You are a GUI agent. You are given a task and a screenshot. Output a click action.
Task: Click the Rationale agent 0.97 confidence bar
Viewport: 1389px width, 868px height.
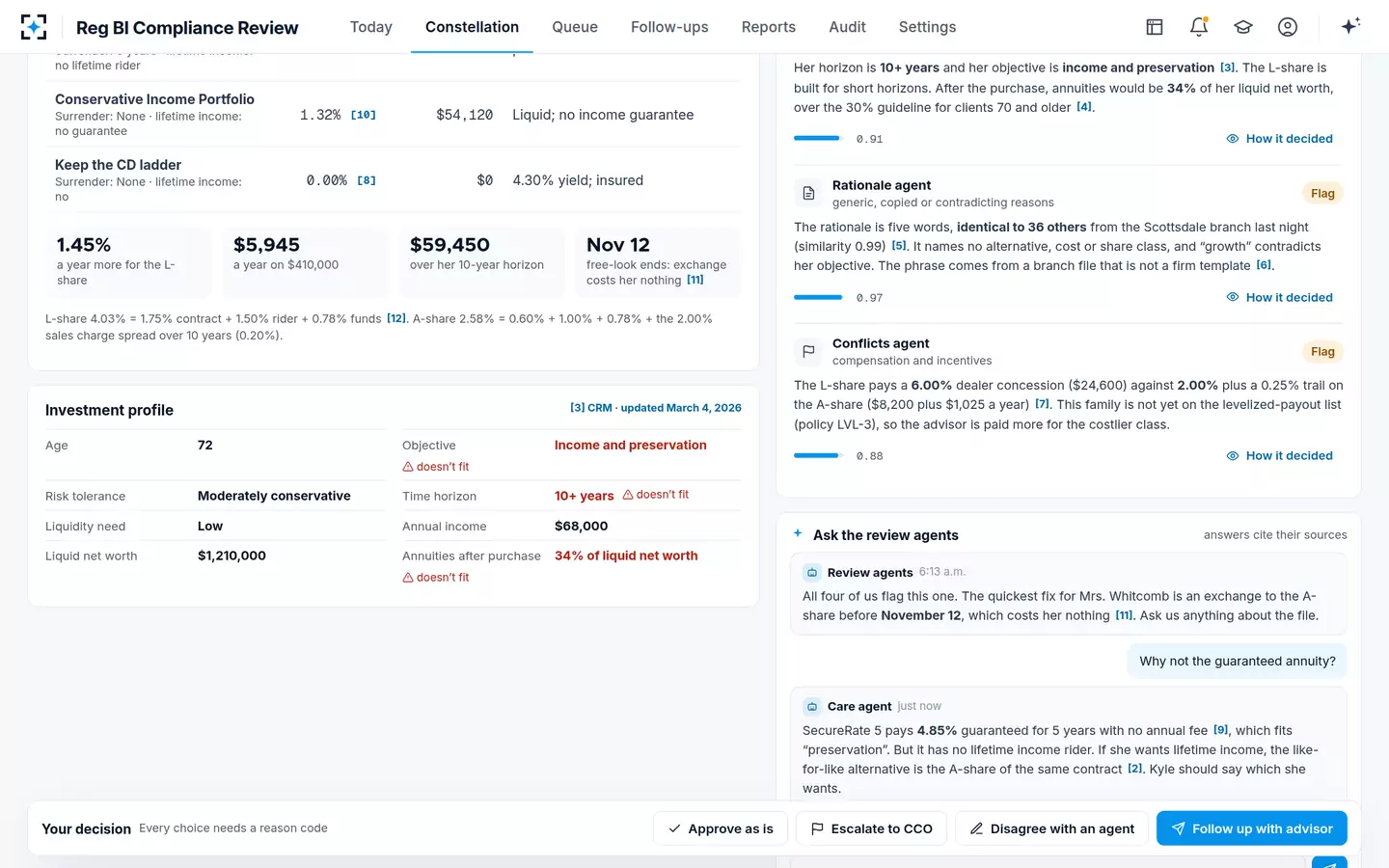818,297
